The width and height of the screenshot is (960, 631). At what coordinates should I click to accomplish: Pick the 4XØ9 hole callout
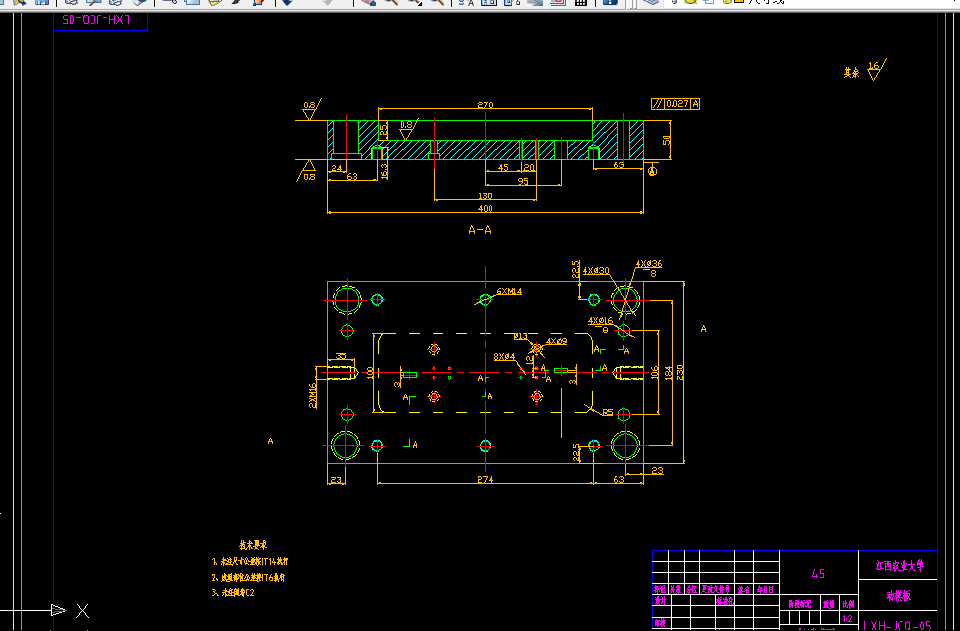(557, 341)
